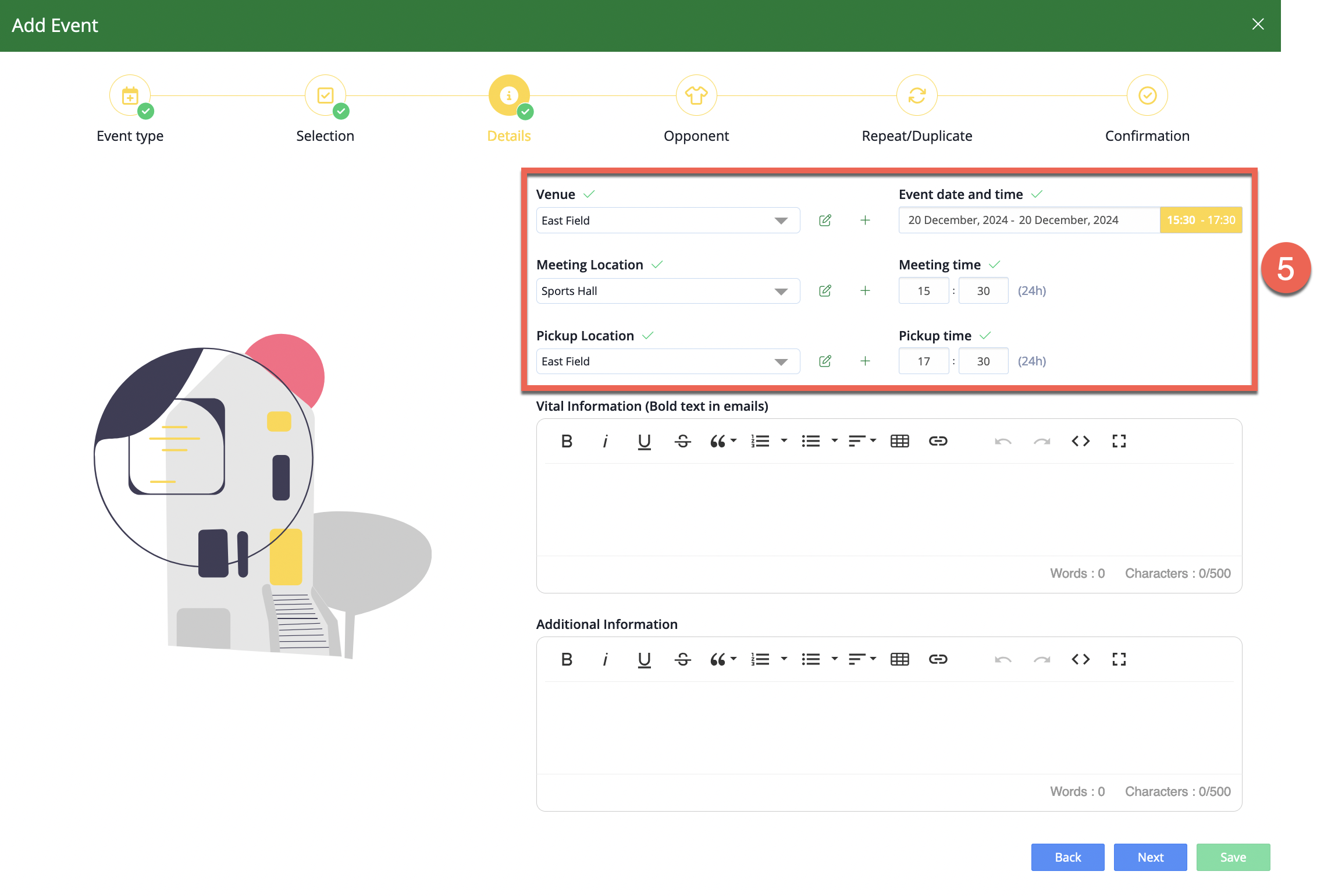Click underline in Vital Information toolbar
Screen dimensions: 1317x896
tap(644, 442)
